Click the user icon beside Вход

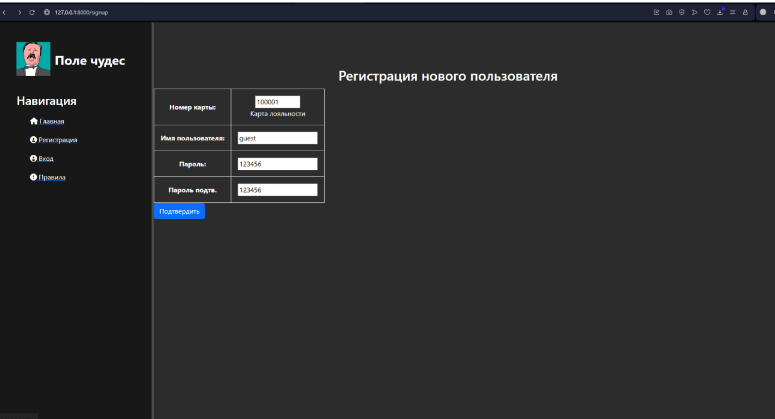tap(34, 158)
